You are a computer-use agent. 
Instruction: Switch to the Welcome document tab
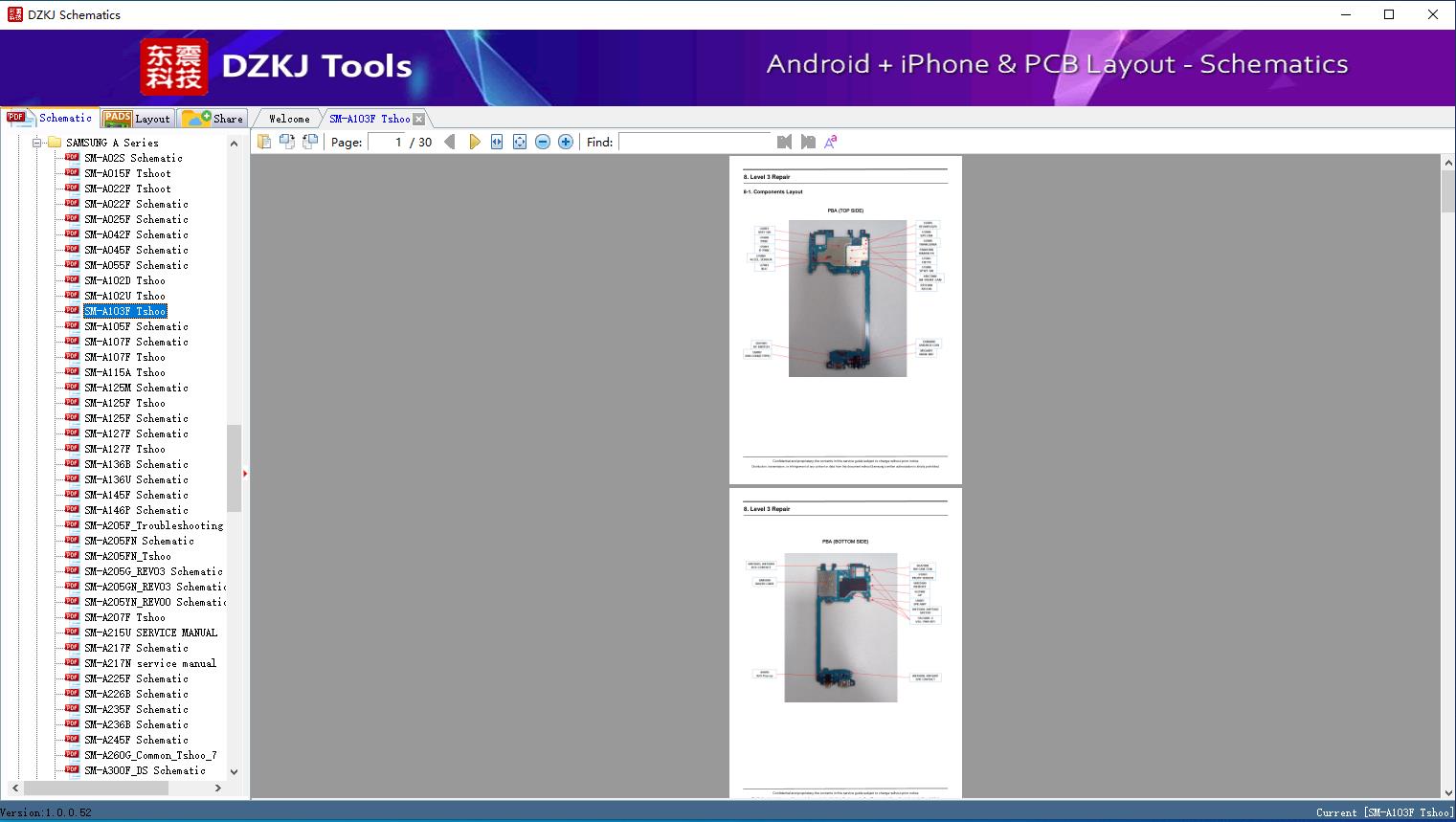288,119
